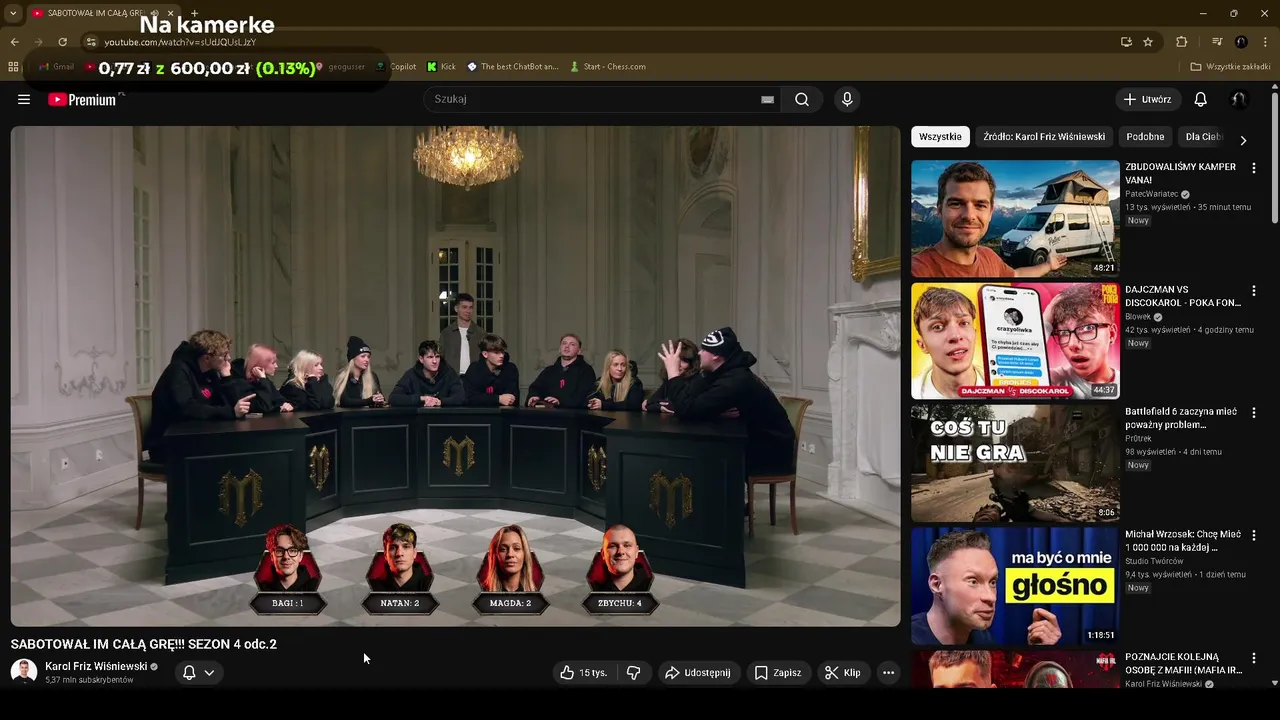The width and height of the screenshot is (1280, 720).
Task: Open the Karol Friz Wiśniewski channel name link
Action: click(x=96, y=666)
